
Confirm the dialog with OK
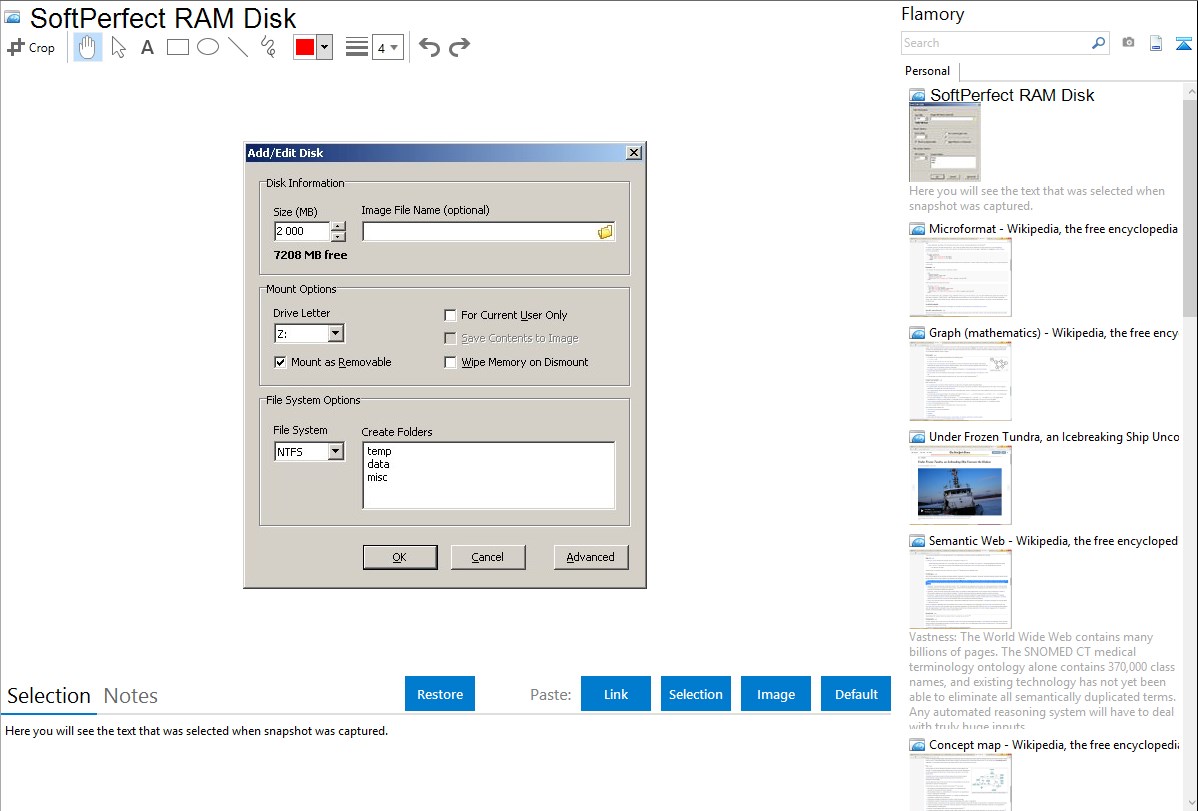click(400, 557)
